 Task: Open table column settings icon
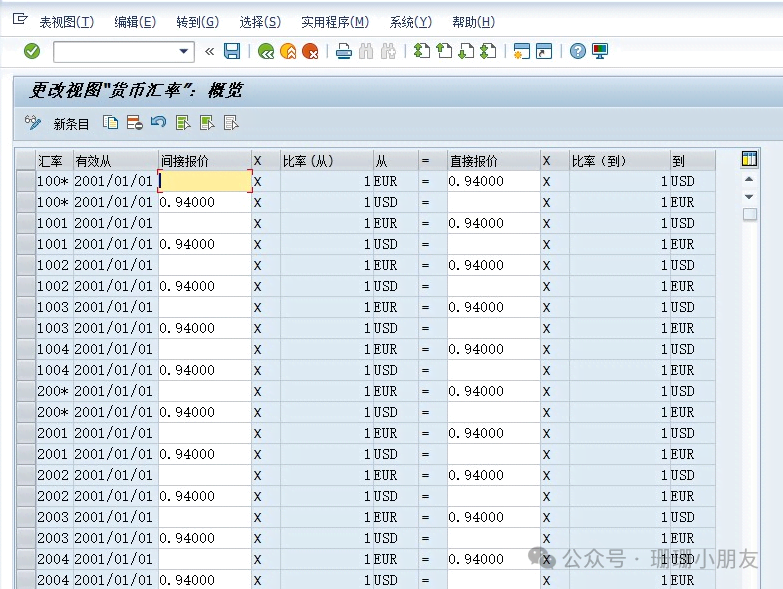(x=749, y=160)
